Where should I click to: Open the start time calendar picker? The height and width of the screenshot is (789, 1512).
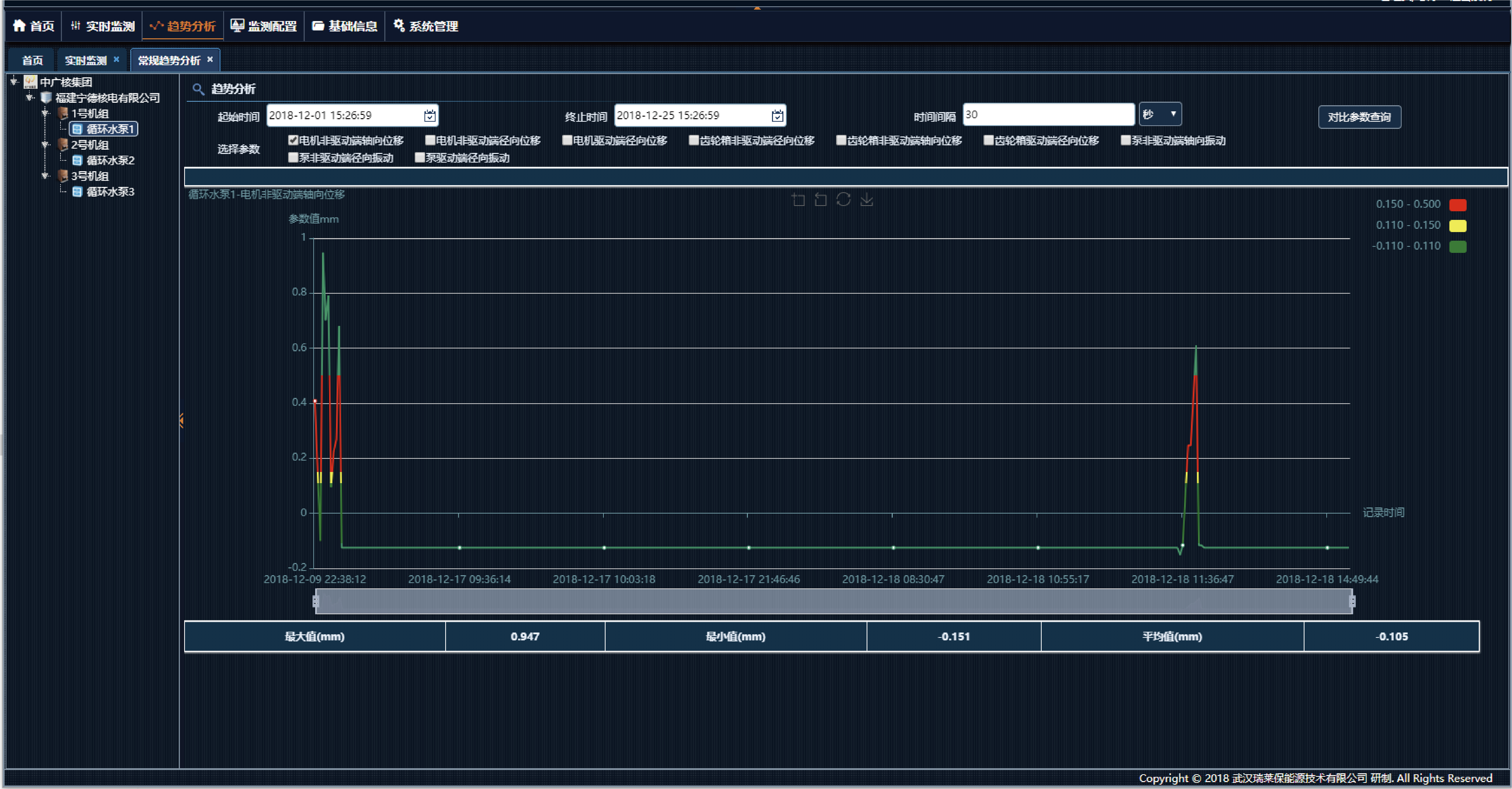tap(430, 116)
